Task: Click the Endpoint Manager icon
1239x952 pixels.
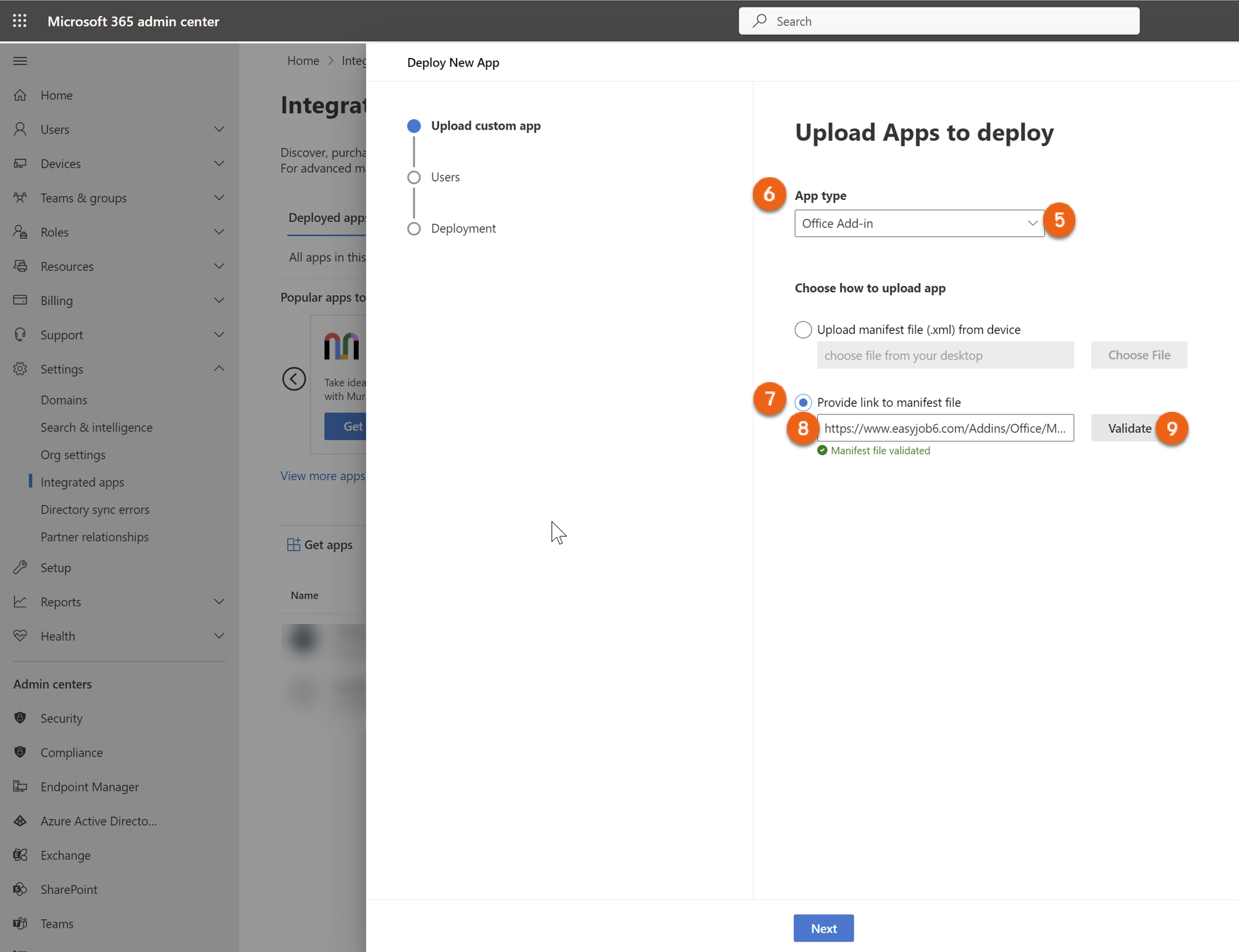Action: click(x=20, y=786)
